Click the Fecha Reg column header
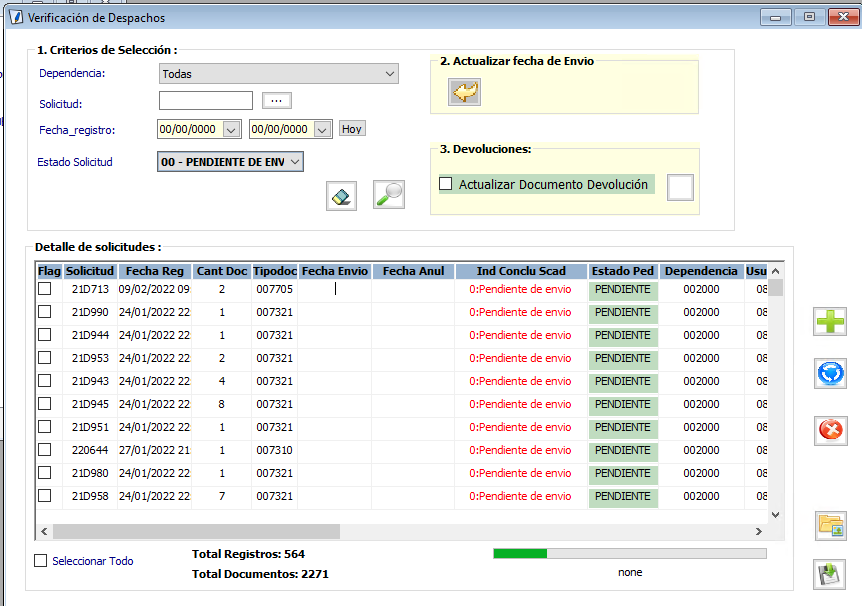862x606 pixels. point(154,271)
